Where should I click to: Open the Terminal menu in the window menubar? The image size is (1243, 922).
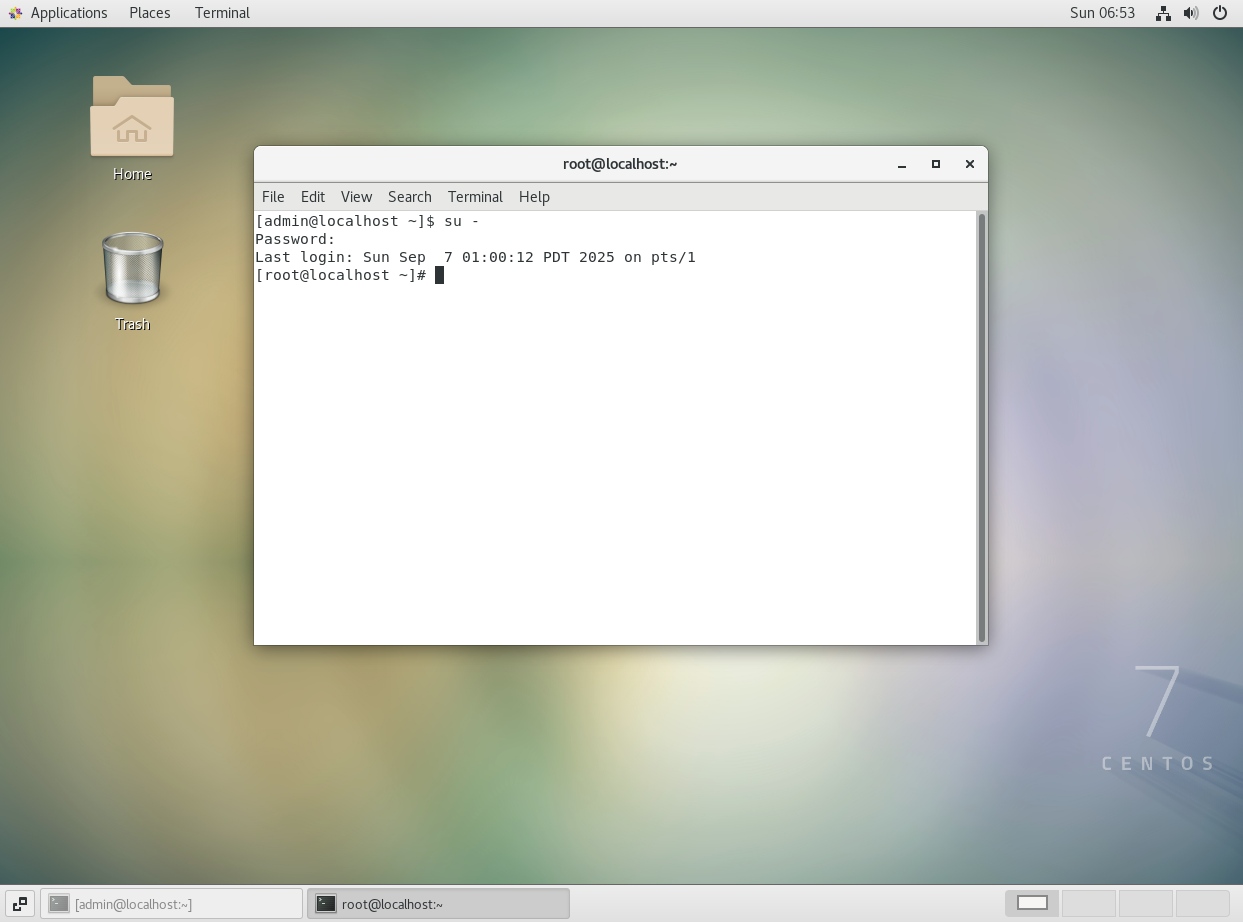(475, 197)
